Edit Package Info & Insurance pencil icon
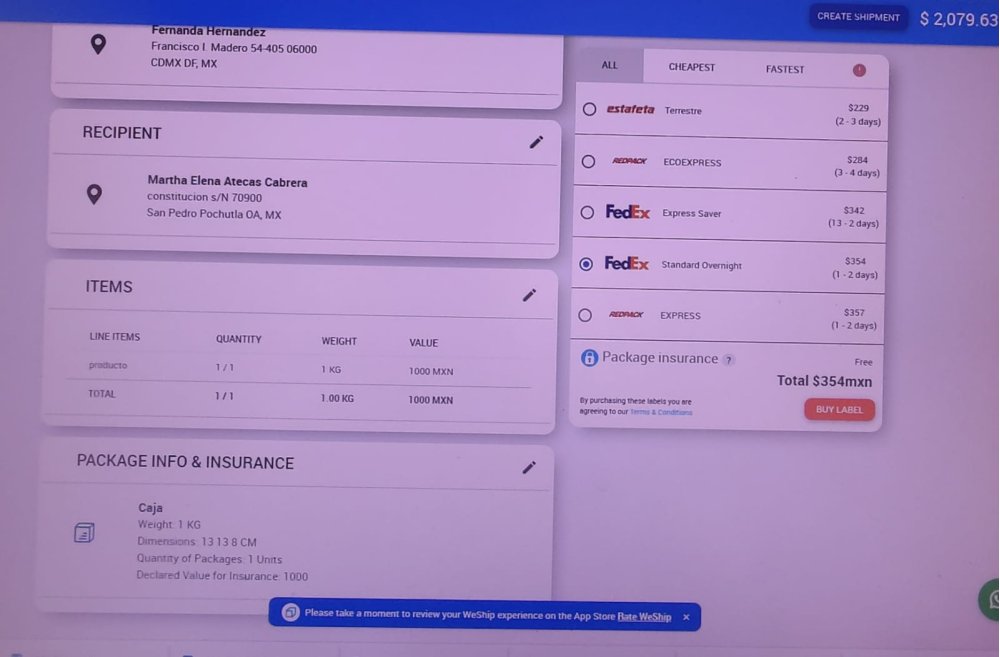The height and width of the screenshot is (657, 1000). (x=529, y=467)
